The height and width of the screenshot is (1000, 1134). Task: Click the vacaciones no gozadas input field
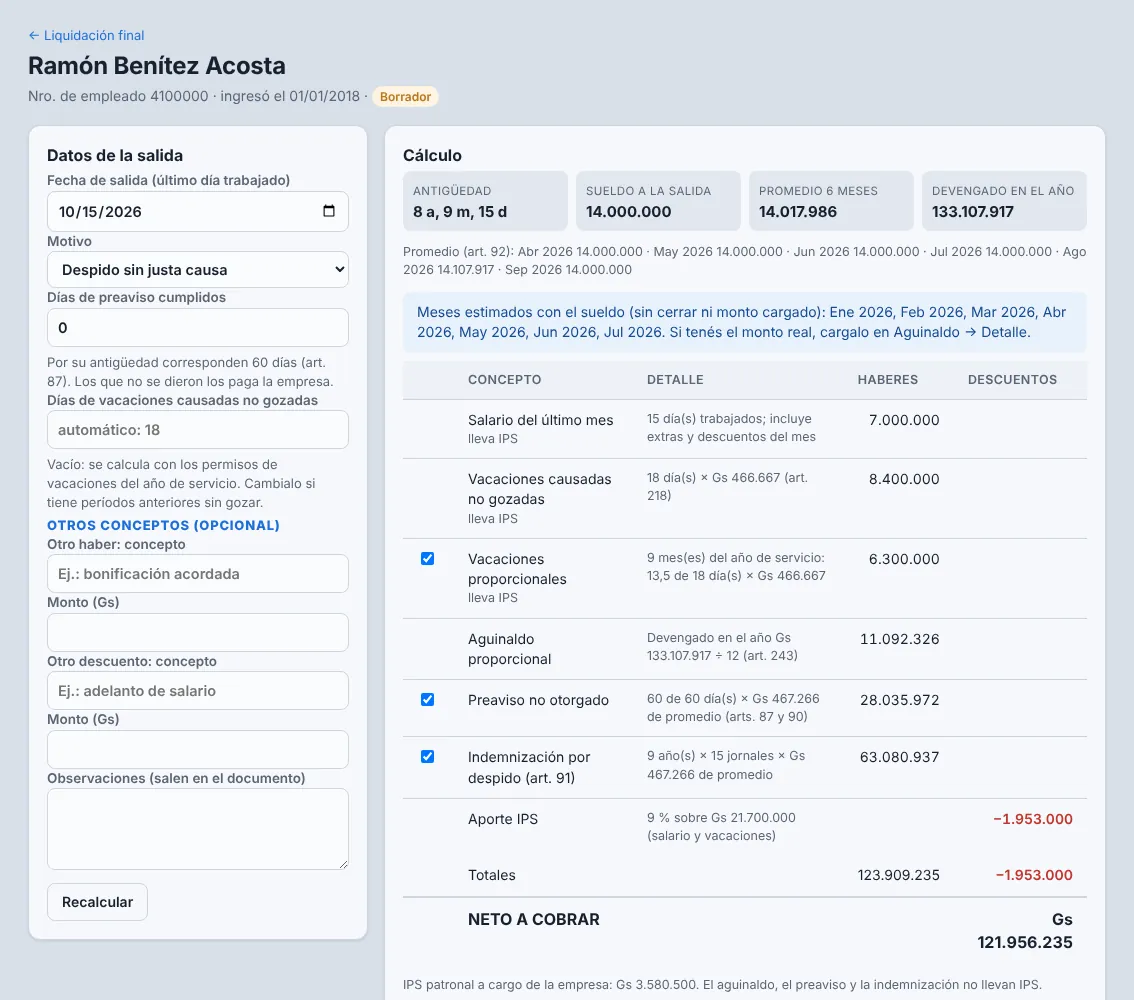pos(197,430)
